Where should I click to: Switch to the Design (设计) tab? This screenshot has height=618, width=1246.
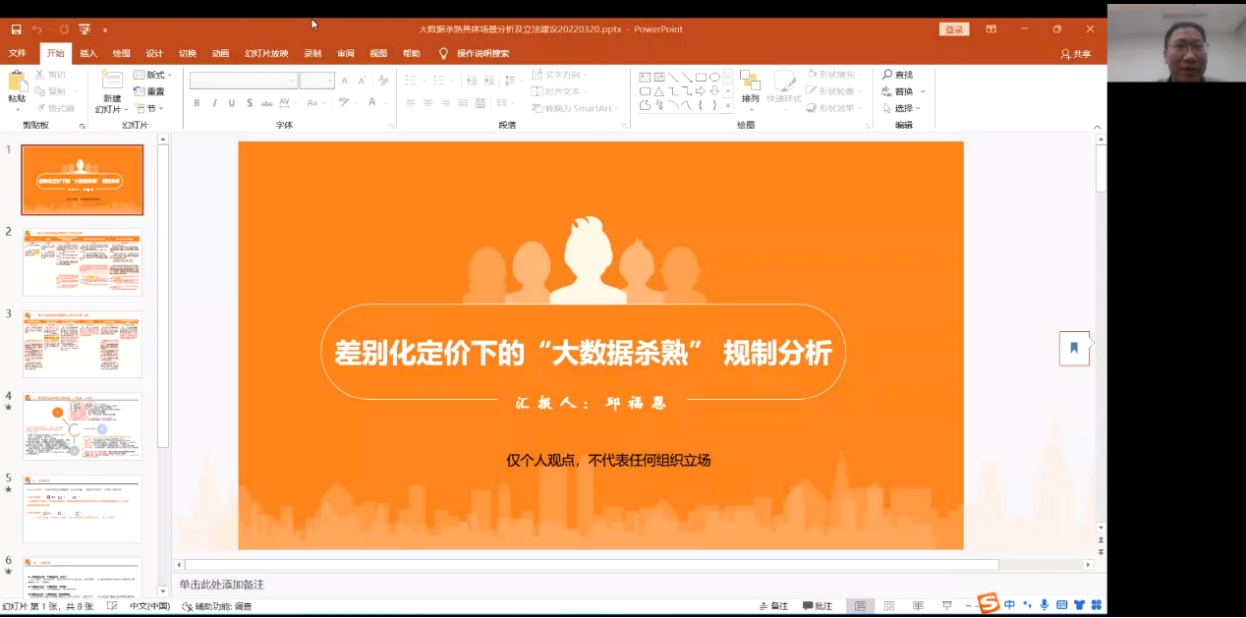click(x=154, y=53)
